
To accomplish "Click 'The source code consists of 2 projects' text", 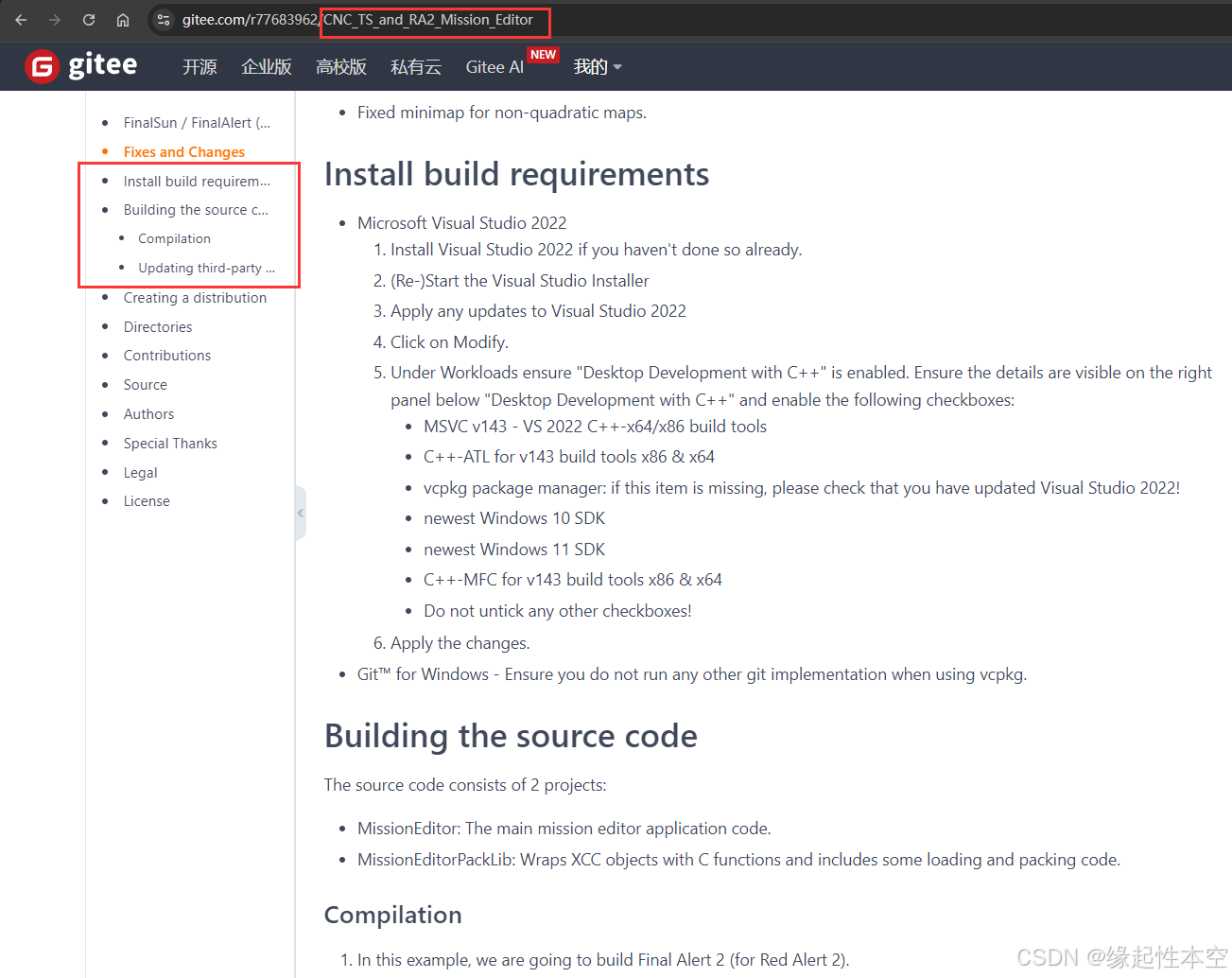I will 465,785.
